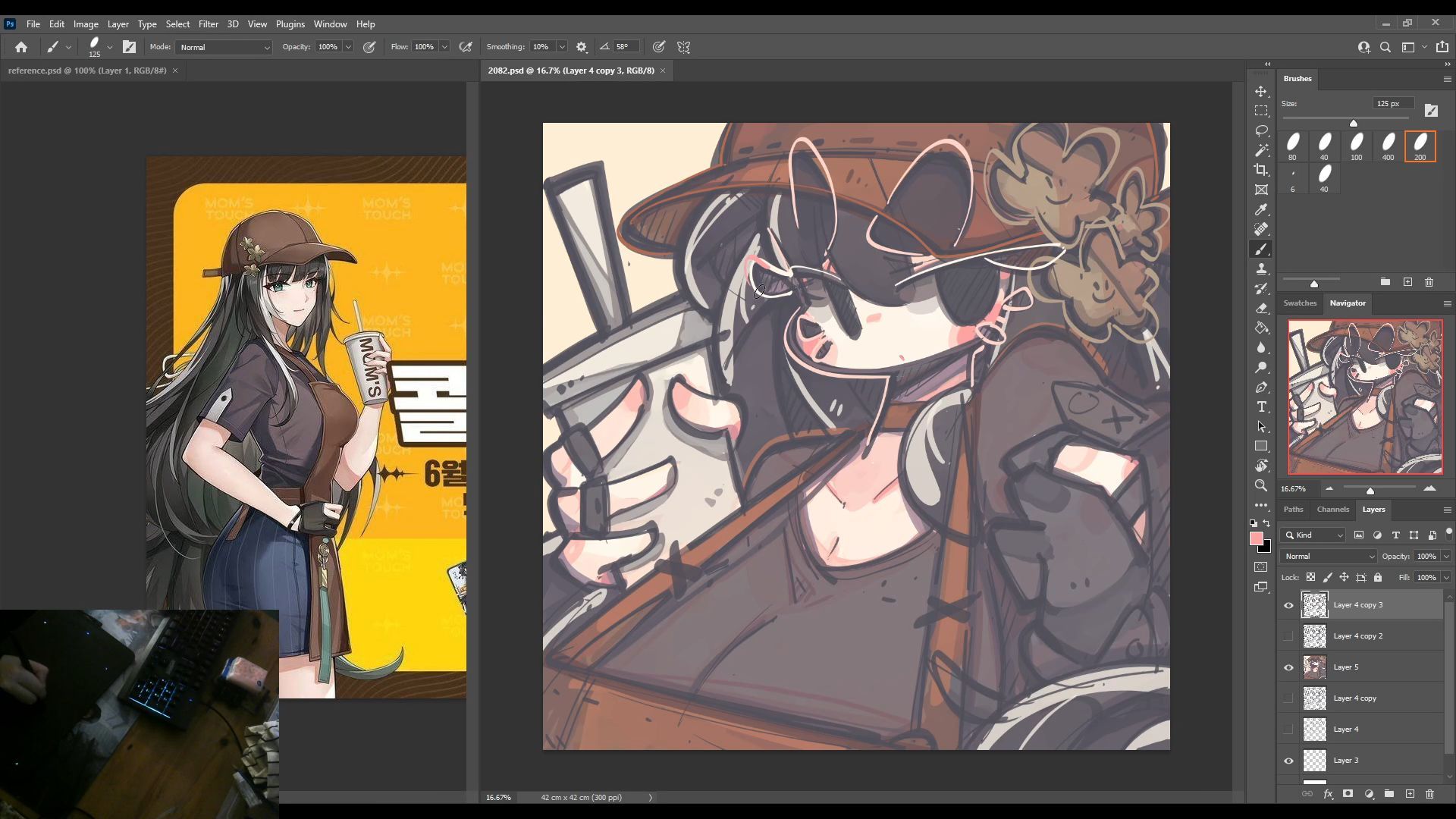Select the Move tool

(1261, 91)
